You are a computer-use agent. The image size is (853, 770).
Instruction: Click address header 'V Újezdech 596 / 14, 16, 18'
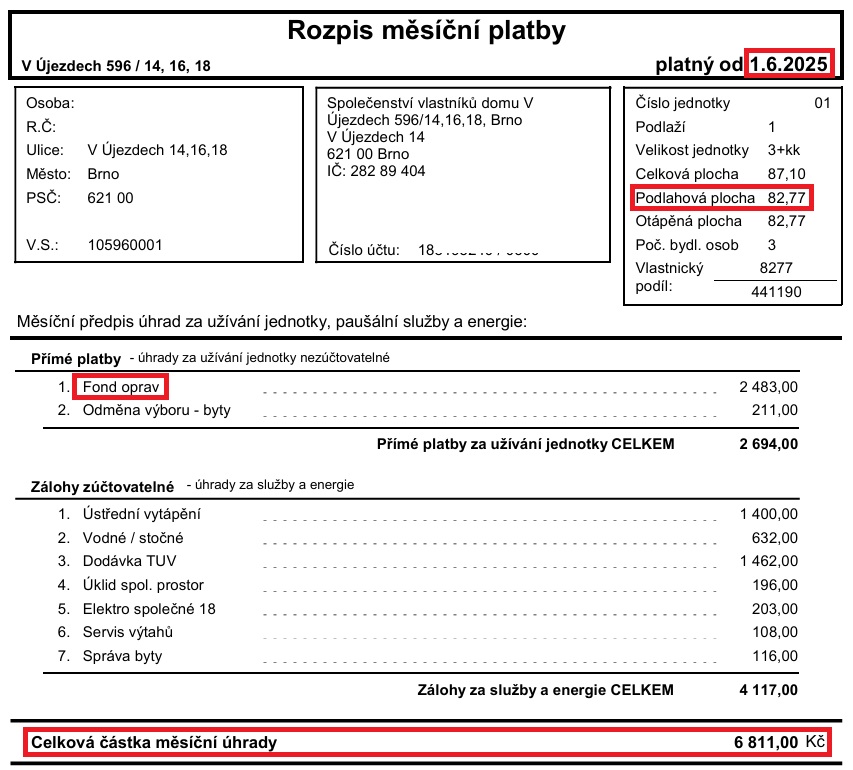(x=116, y=66)
